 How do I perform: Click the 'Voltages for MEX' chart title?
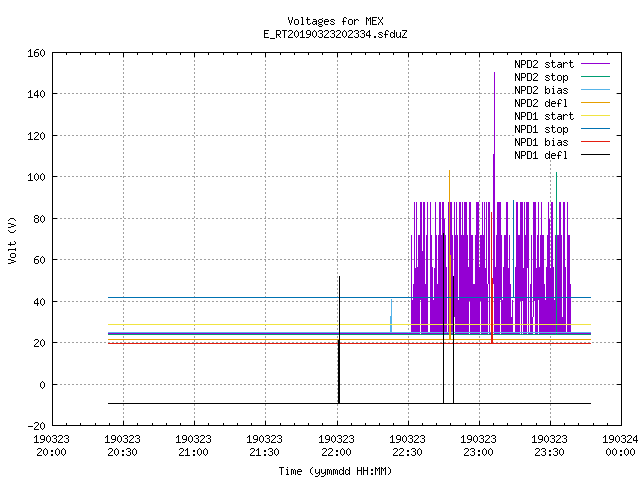[x=335, y=21]
